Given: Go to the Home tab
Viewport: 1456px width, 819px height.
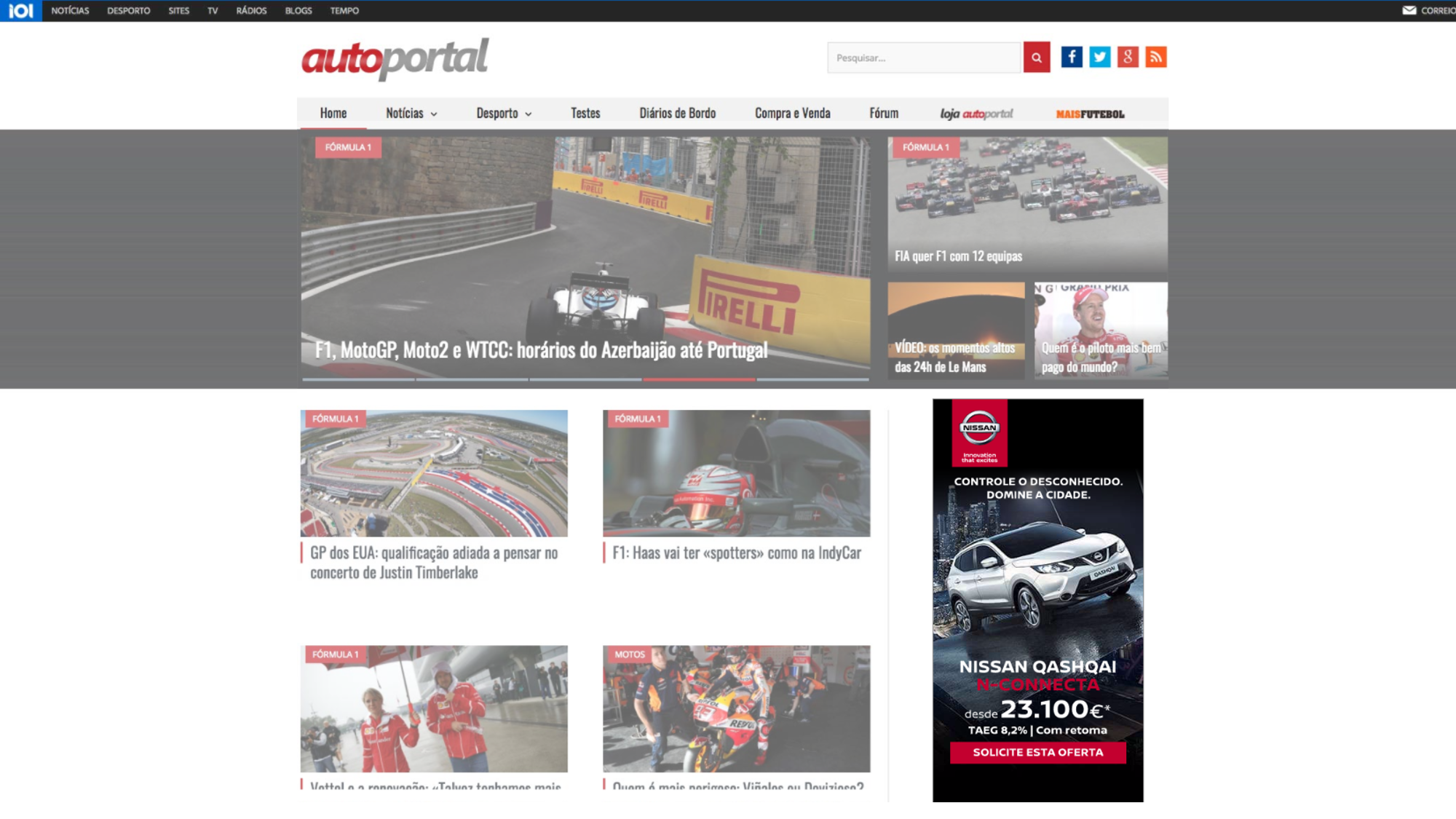Looking at the screenshot, I should pyautogui.click(x=333, y=114).
